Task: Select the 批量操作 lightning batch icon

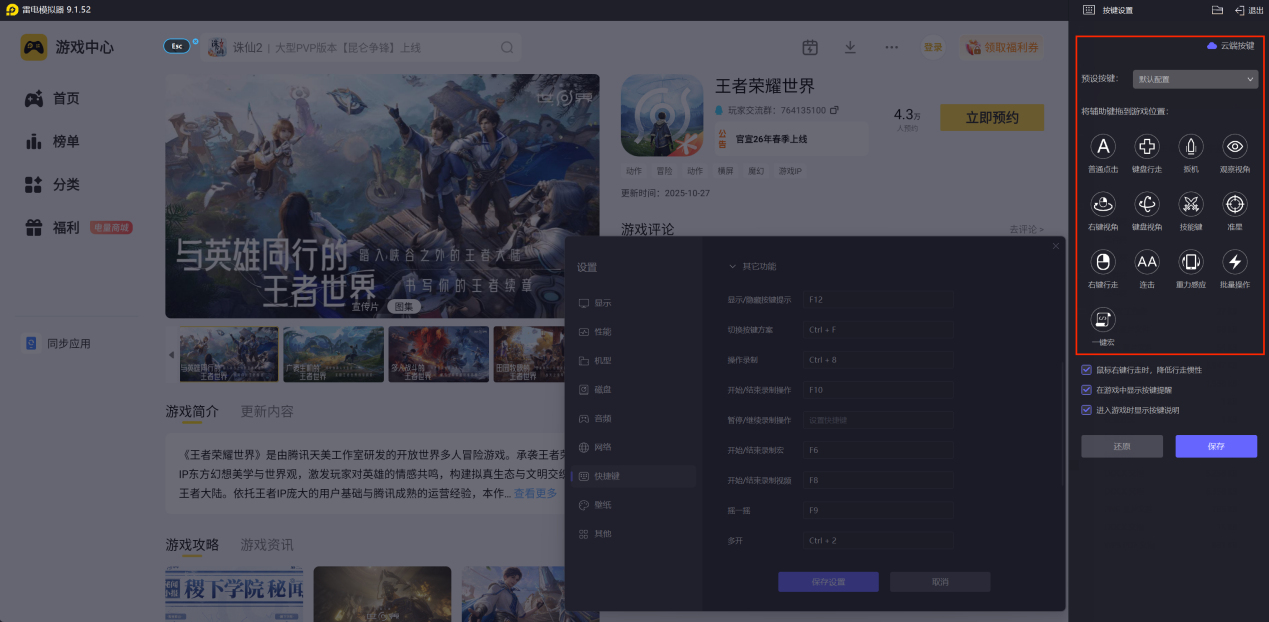Action: coord(1235,262)
